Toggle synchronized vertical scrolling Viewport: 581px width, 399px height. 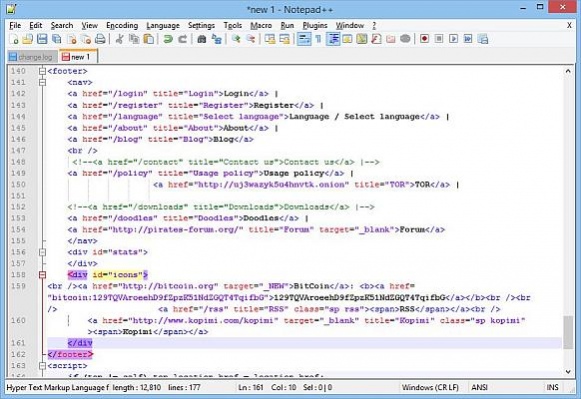[270, 39]
